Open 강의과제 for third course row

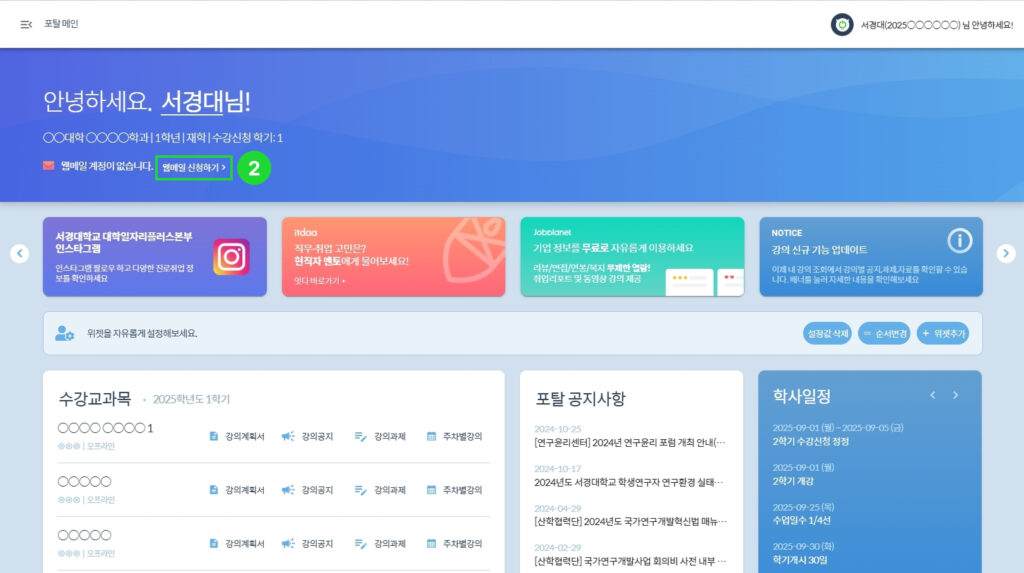380,544
